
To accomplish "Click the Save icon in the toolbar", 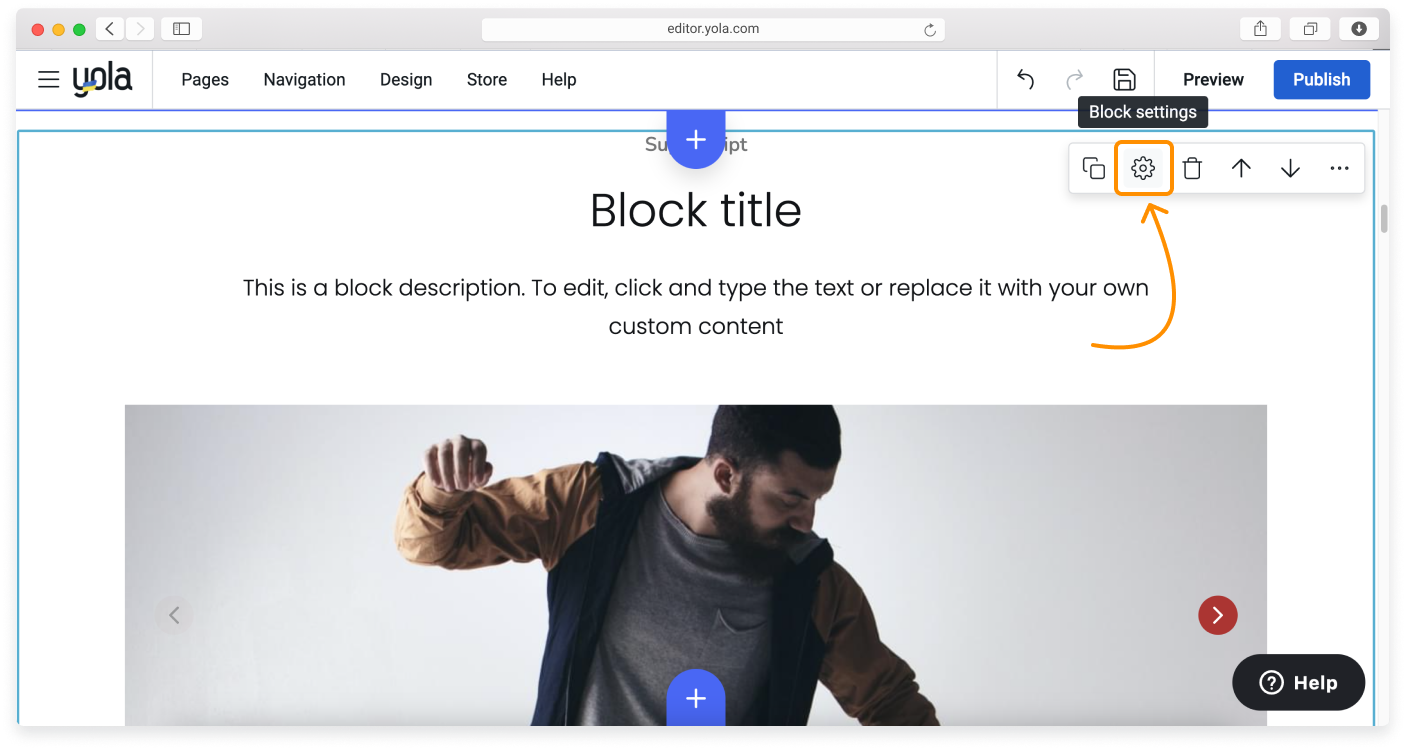I will 1124,79.
